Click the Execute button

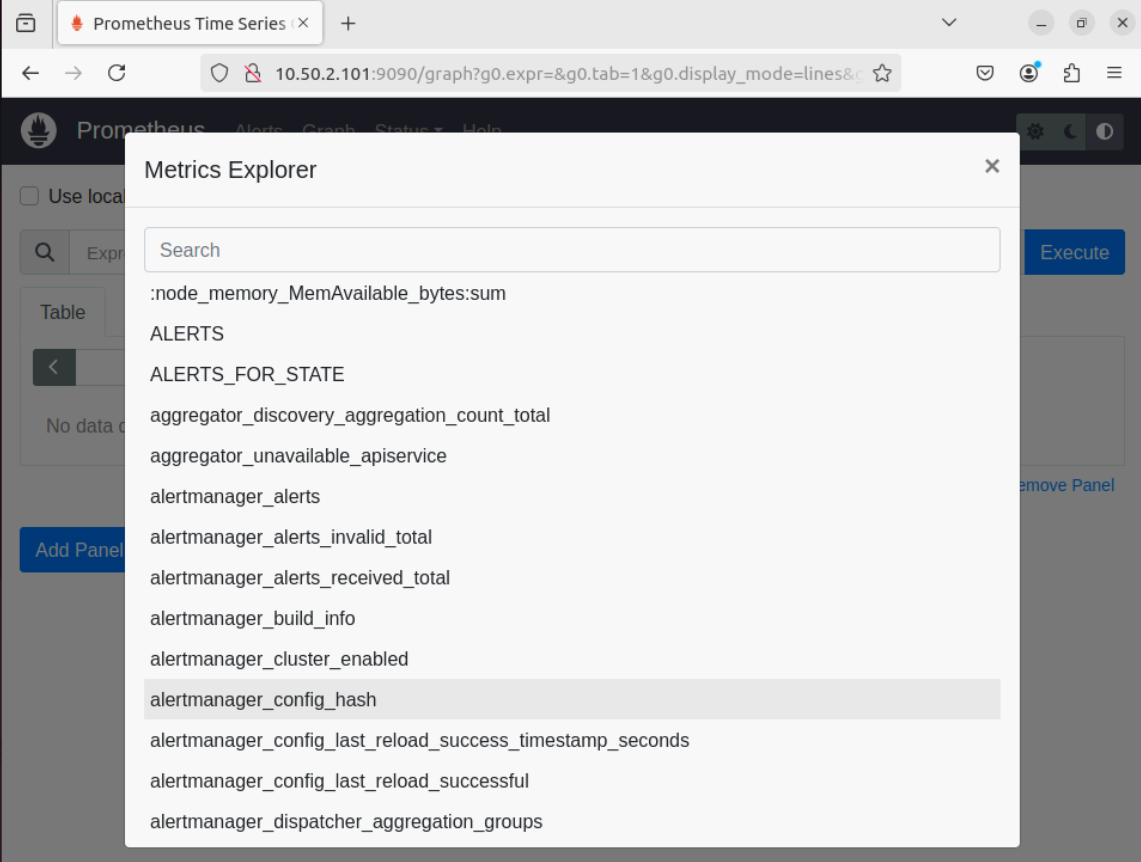pos(1074,252)
